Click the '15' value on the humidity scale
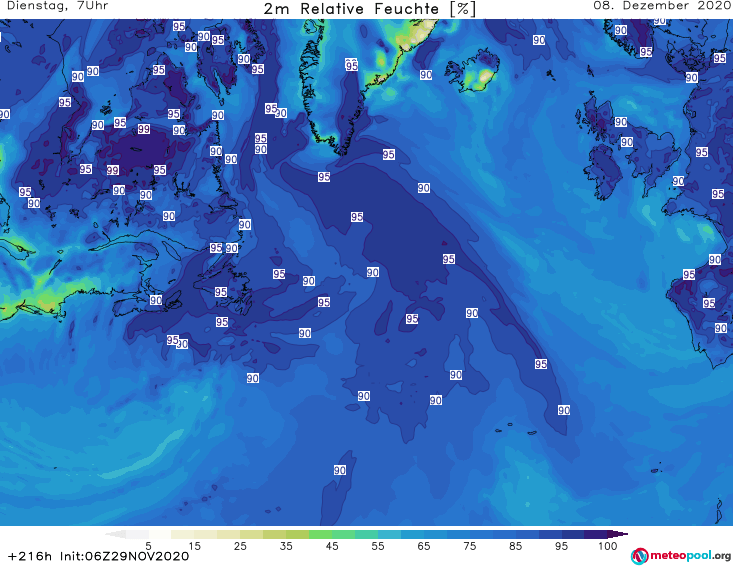The height and width of the screenshot is (566, 733). (x=194, y=546)
